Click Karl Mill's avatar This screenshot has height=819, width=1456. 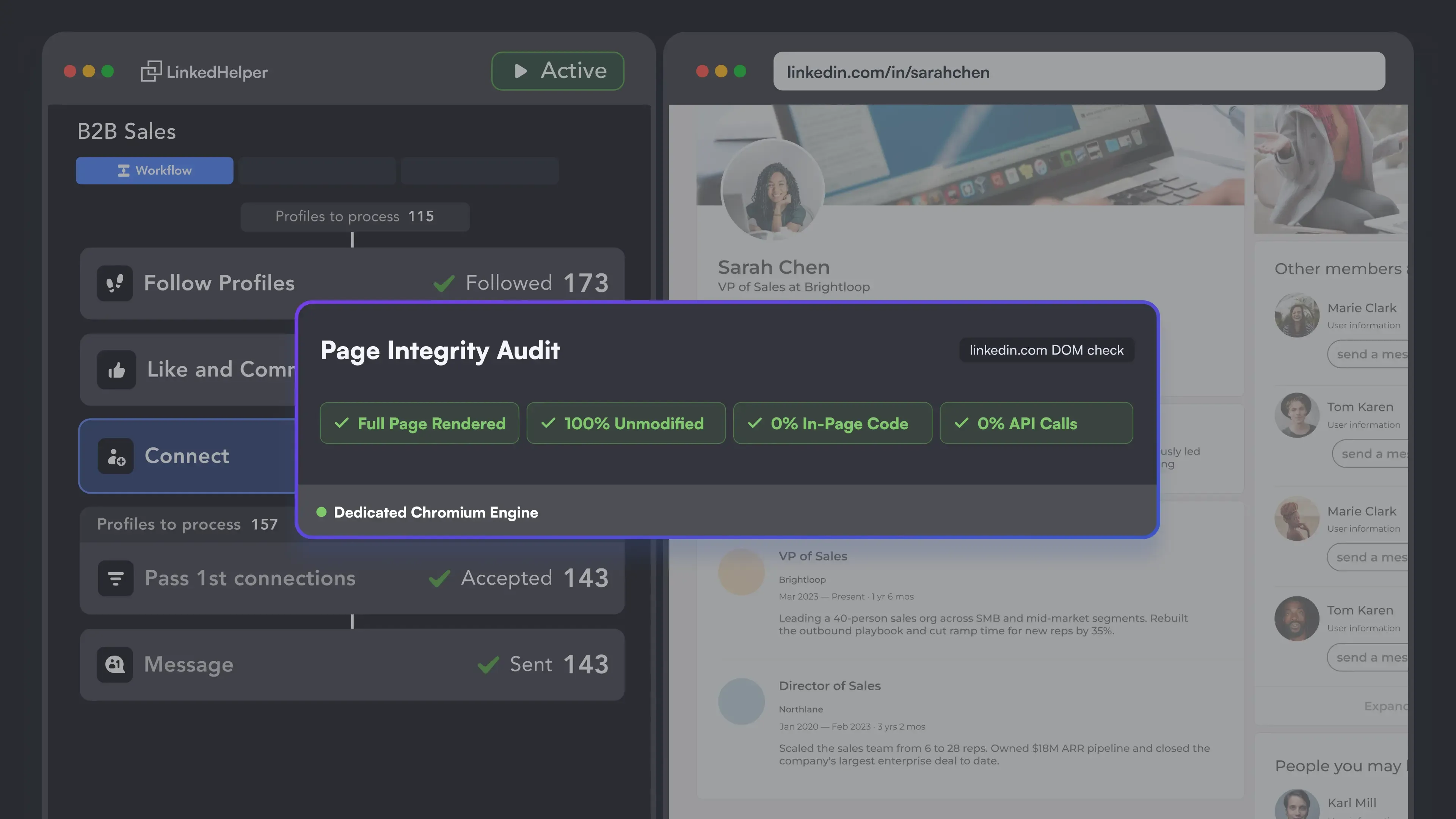click(x=1297, y=804)
